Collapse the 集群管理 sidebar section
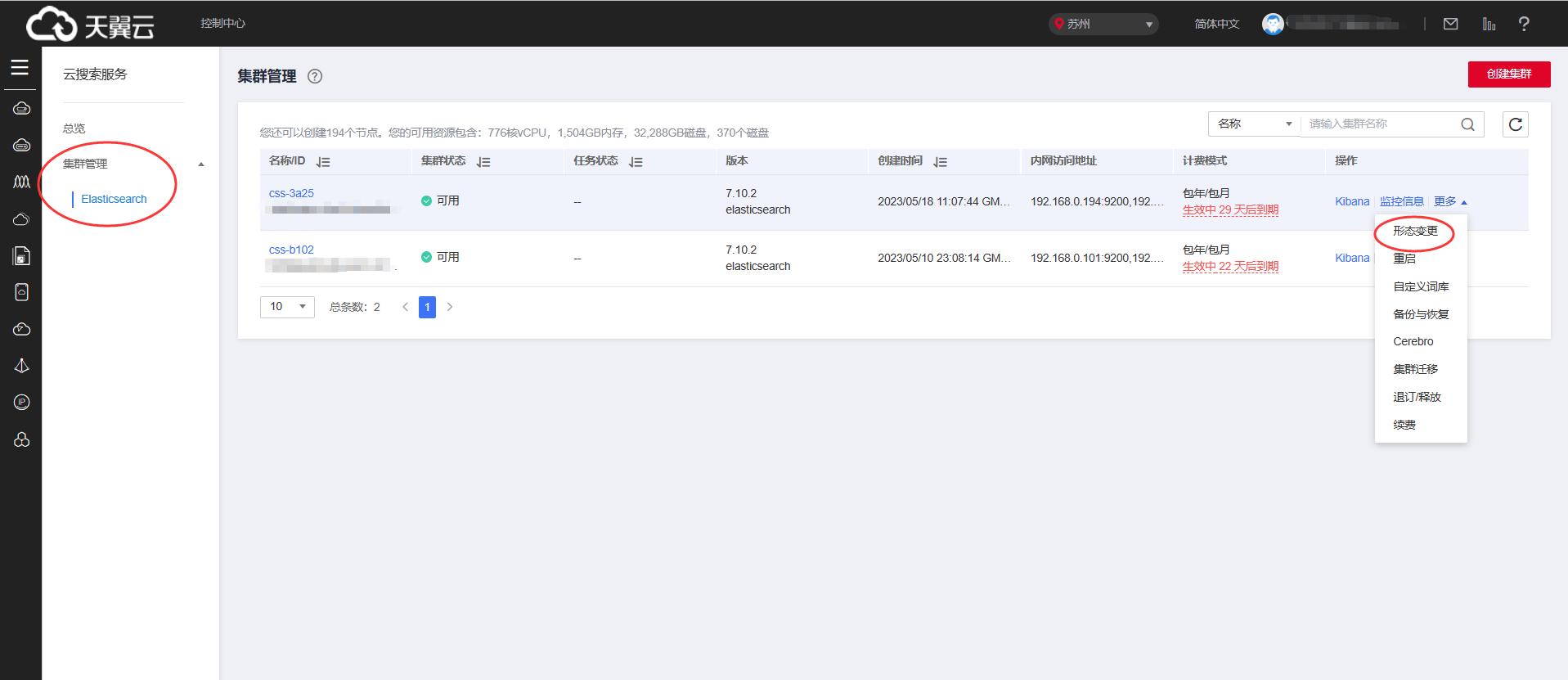 (201, 164)
